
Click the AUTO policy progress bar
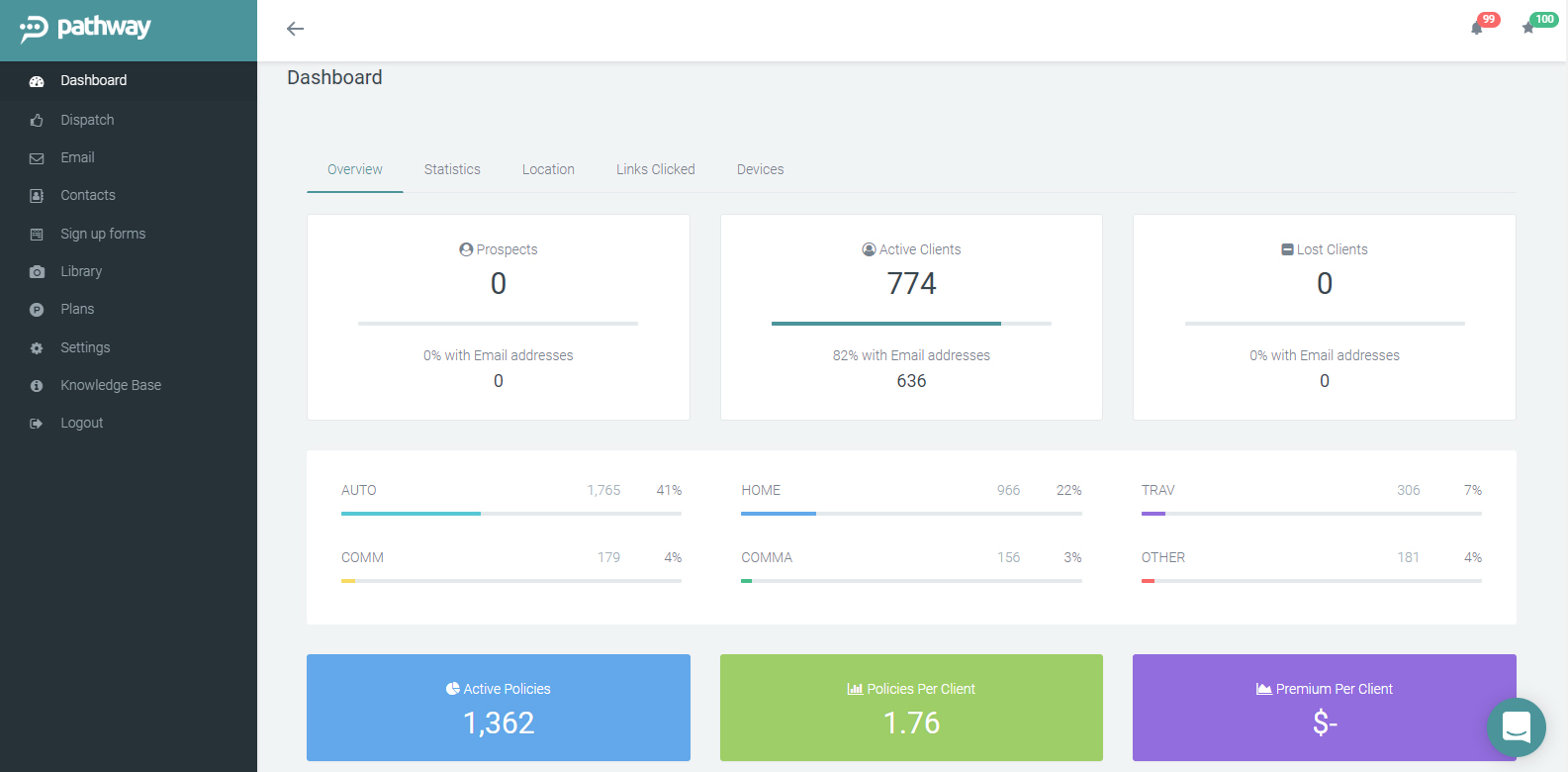pos(510,514)
